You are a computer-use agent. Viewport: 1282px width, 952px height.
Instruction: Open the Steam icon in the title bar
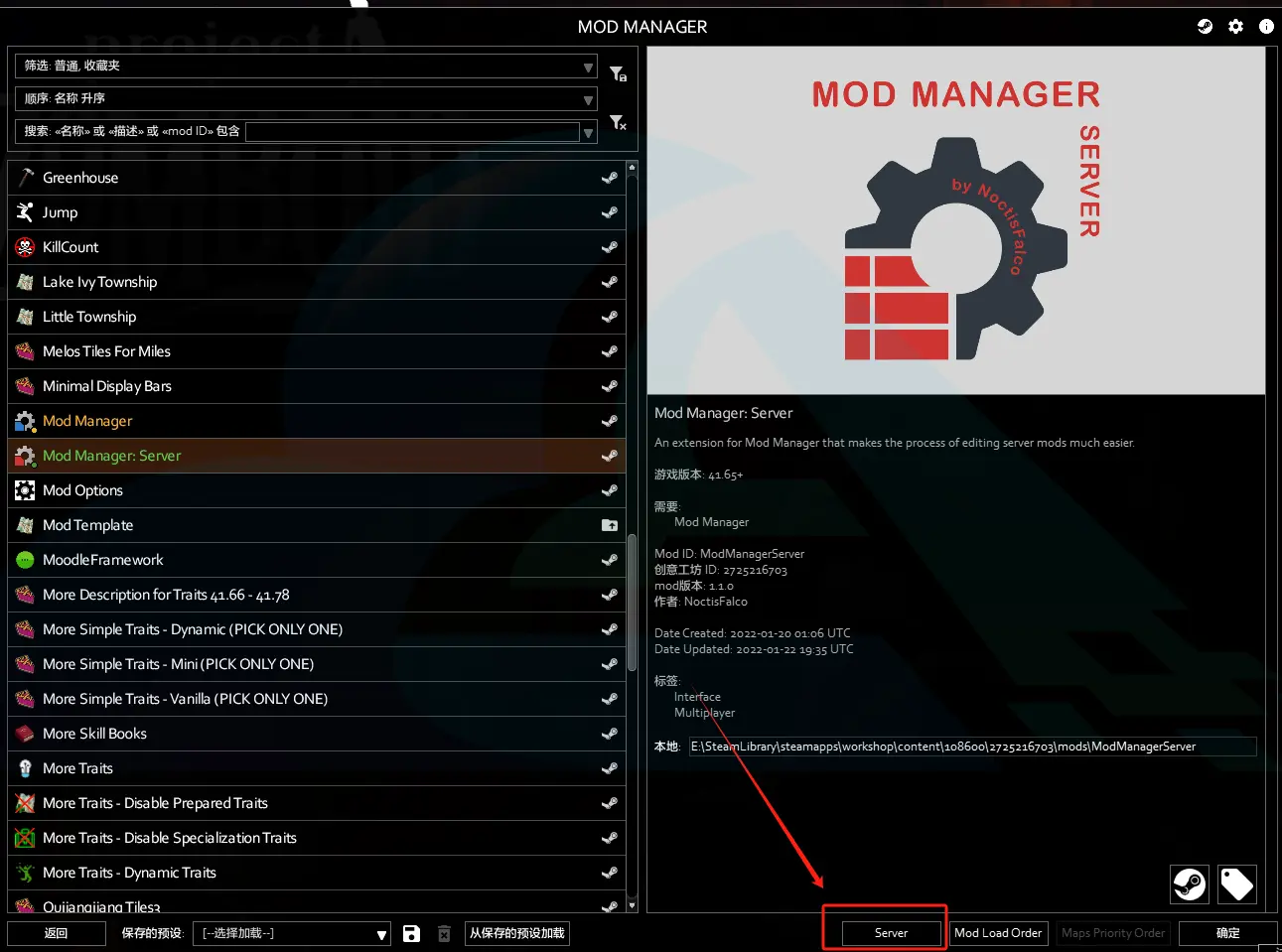pyautogui.click(x=1205, y=27)
